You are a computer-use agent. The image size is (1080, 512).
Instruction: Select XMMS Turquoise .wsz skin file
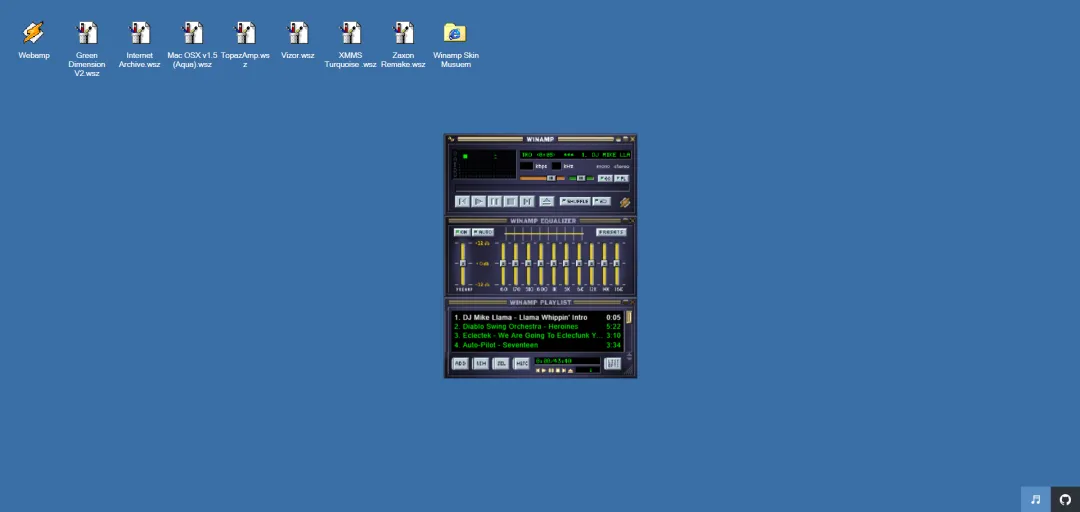pyautogui.click(x=351, y=45)
